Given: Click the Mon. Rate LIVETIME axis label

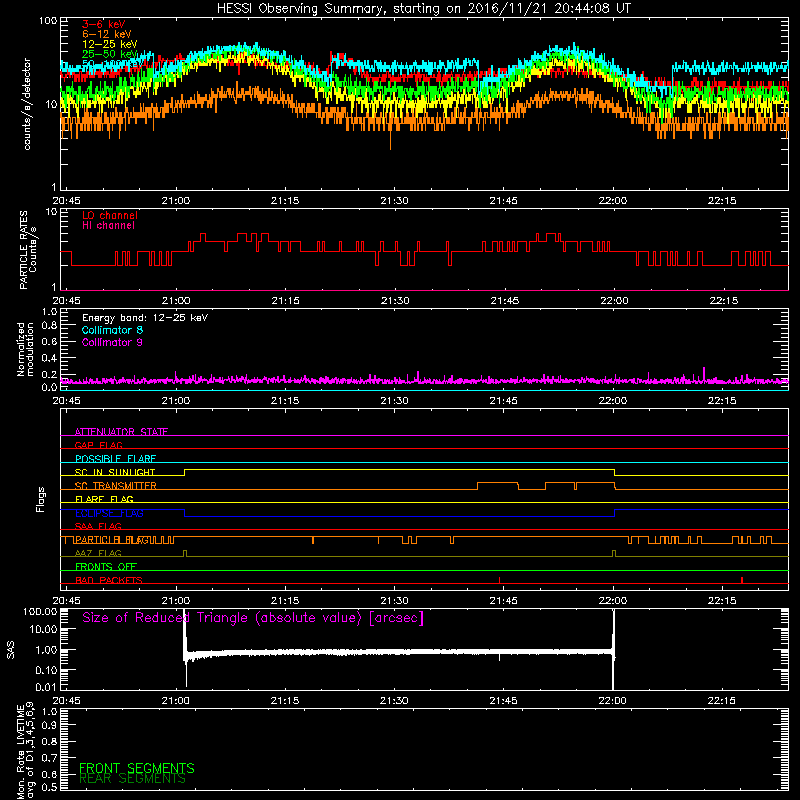Looking at the screenshot, I should 25,752.
